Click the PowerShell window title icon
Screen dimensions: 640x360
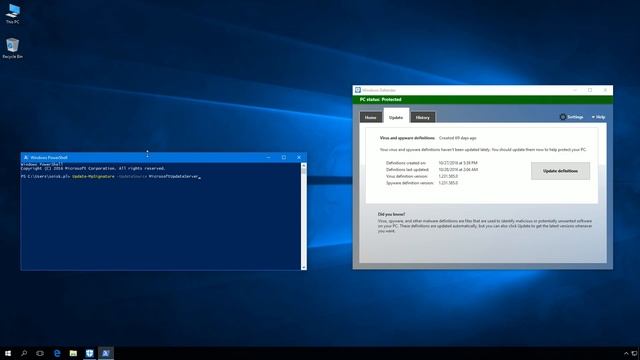pyautogui.click(x=26, y=158)
